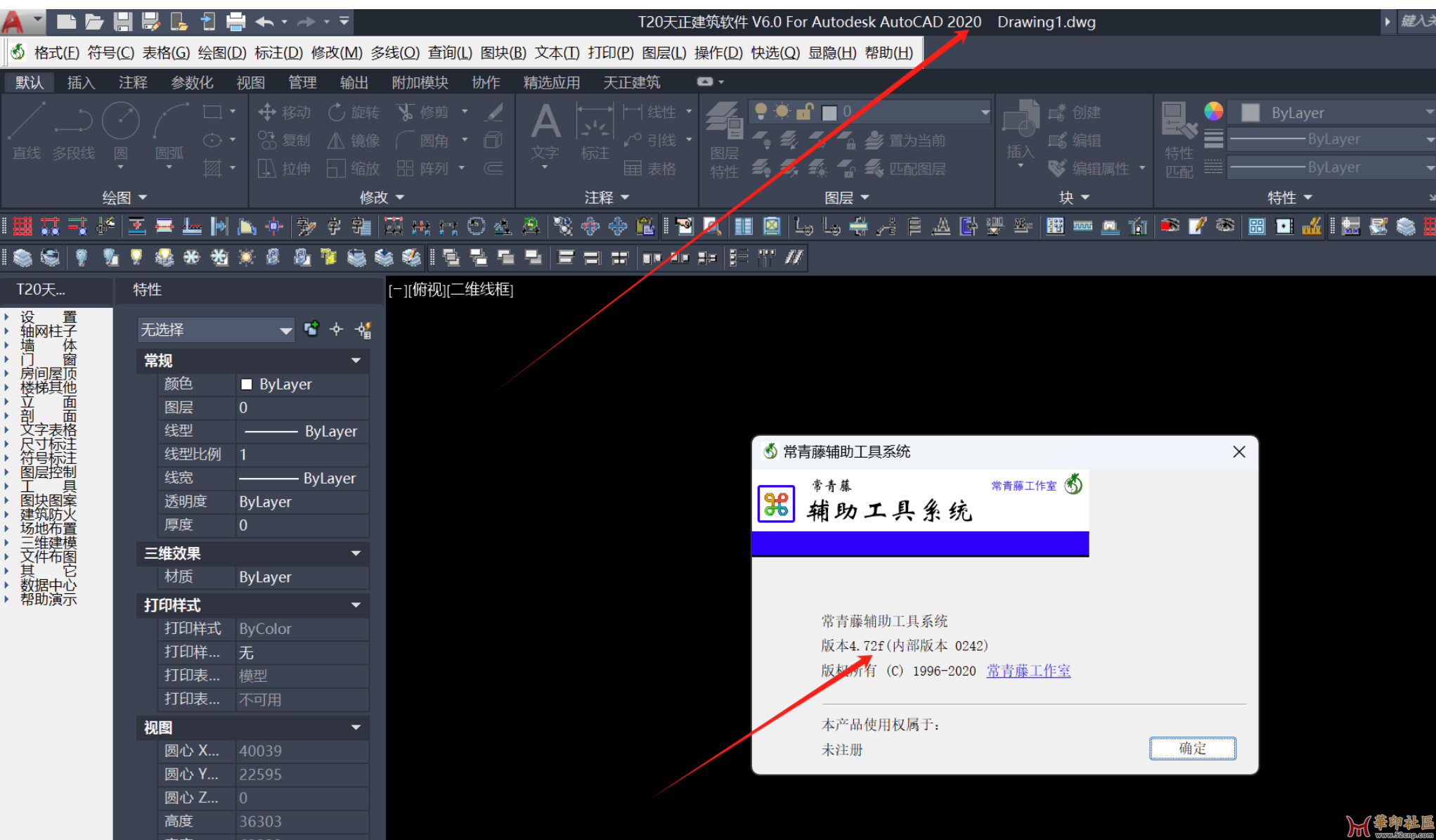The image size is (1436, 840).
Task: Select the 文字 text tool
Action: coord(545,132)
